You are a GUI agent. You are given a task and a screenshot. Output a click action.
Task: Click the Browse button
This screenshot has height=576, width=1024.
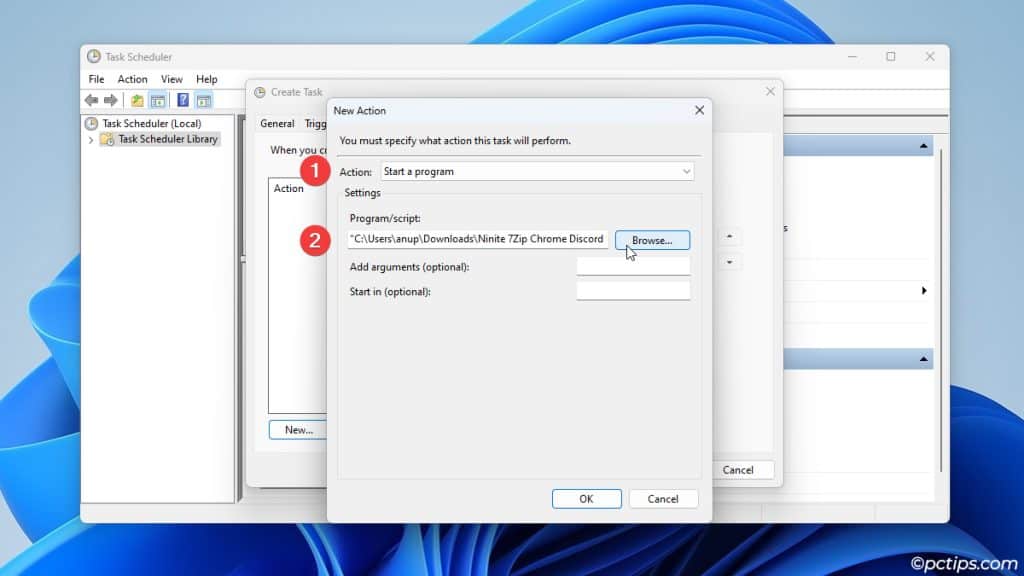point(652,240)
